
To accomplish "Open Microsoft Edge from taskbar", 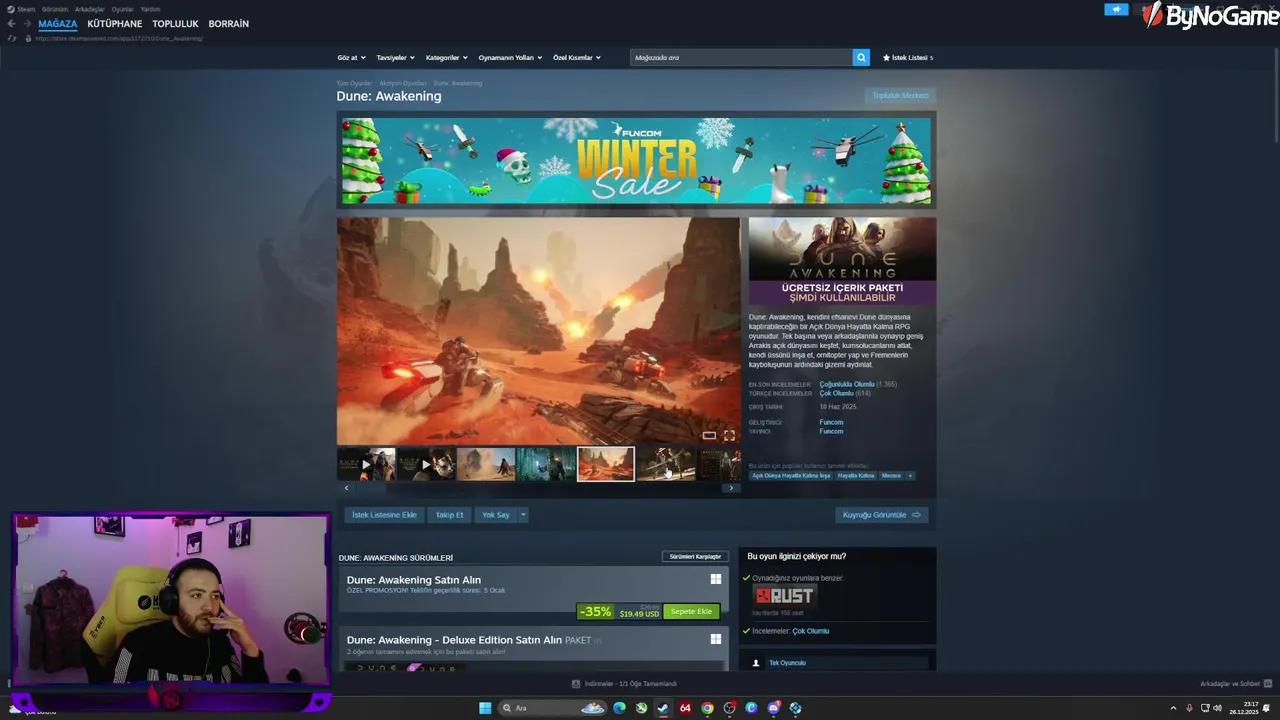I will pyautogui.click(x=619, y=708).
